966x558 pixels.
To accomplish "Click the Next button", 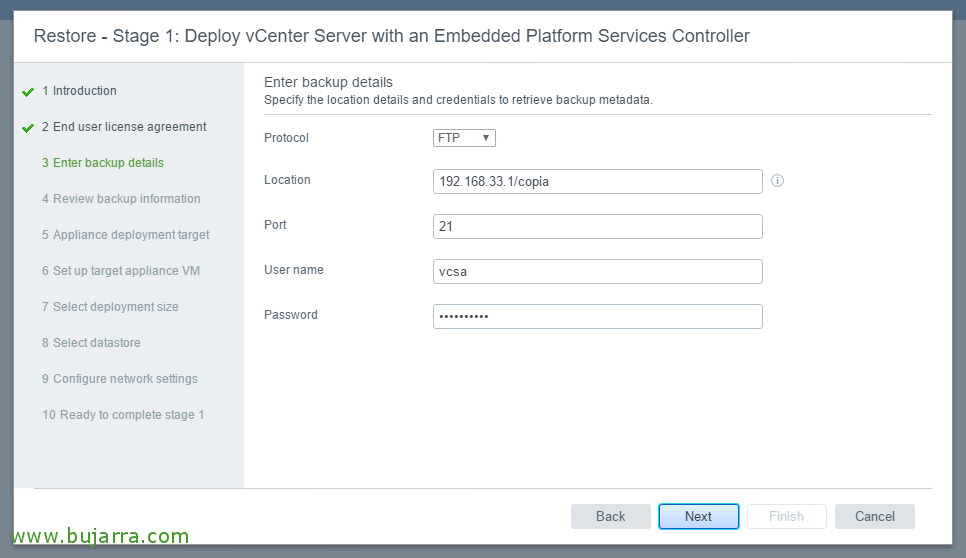I will tap(699, 517).
